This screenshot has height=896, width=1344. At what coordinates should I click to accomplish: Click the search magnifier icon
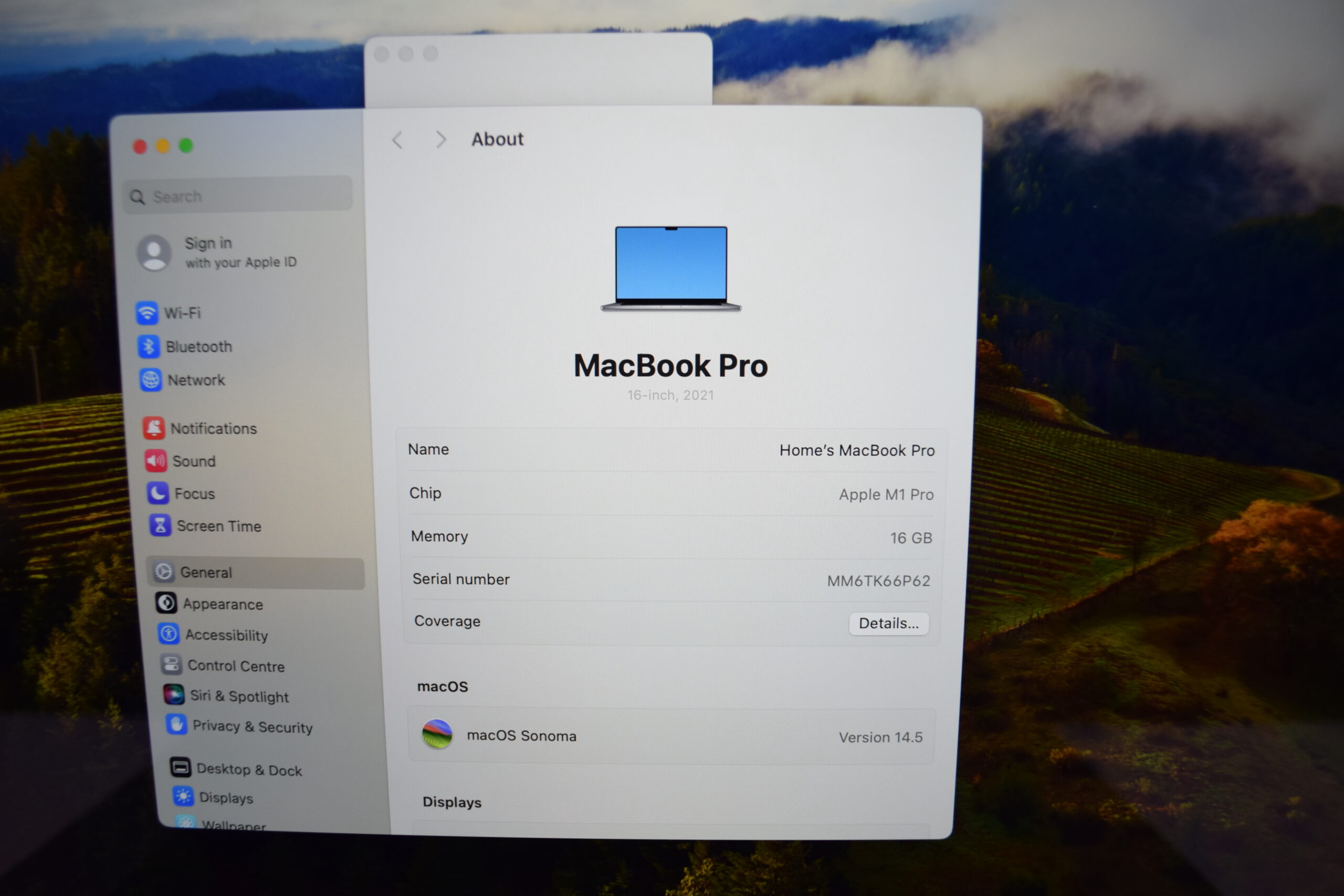click(x=137, y=197)
